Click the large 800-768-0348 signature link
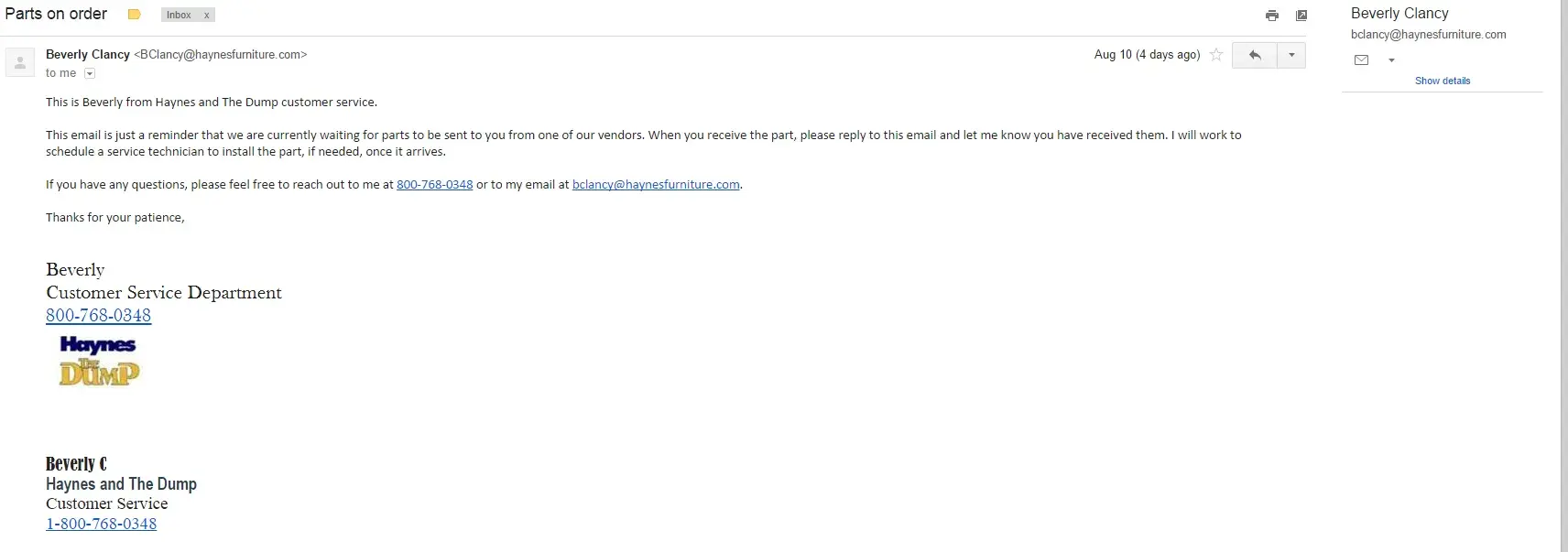 pos(99,316)
